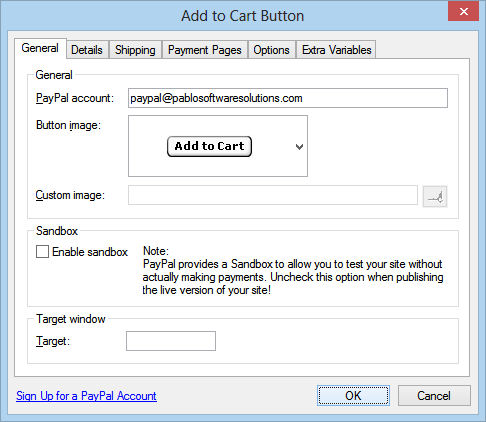Click into the Custom image path field
The width and height of the screenshot is (486, 422).
coord(273,195)
